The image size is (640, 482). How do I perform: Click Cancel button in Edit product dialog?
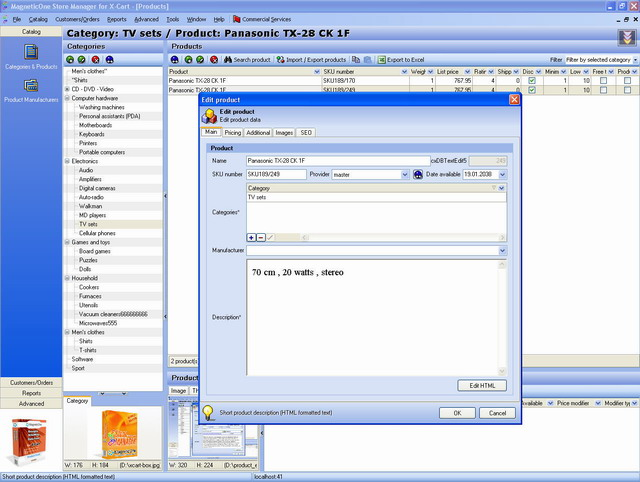click(x=497, y=413)
